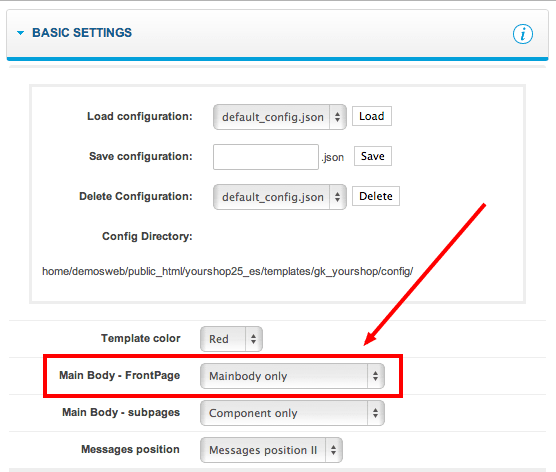Screen dimensions: 556x472
Task: Collapse the Basic Settings section arrow
Action: (x=21, y=33)
